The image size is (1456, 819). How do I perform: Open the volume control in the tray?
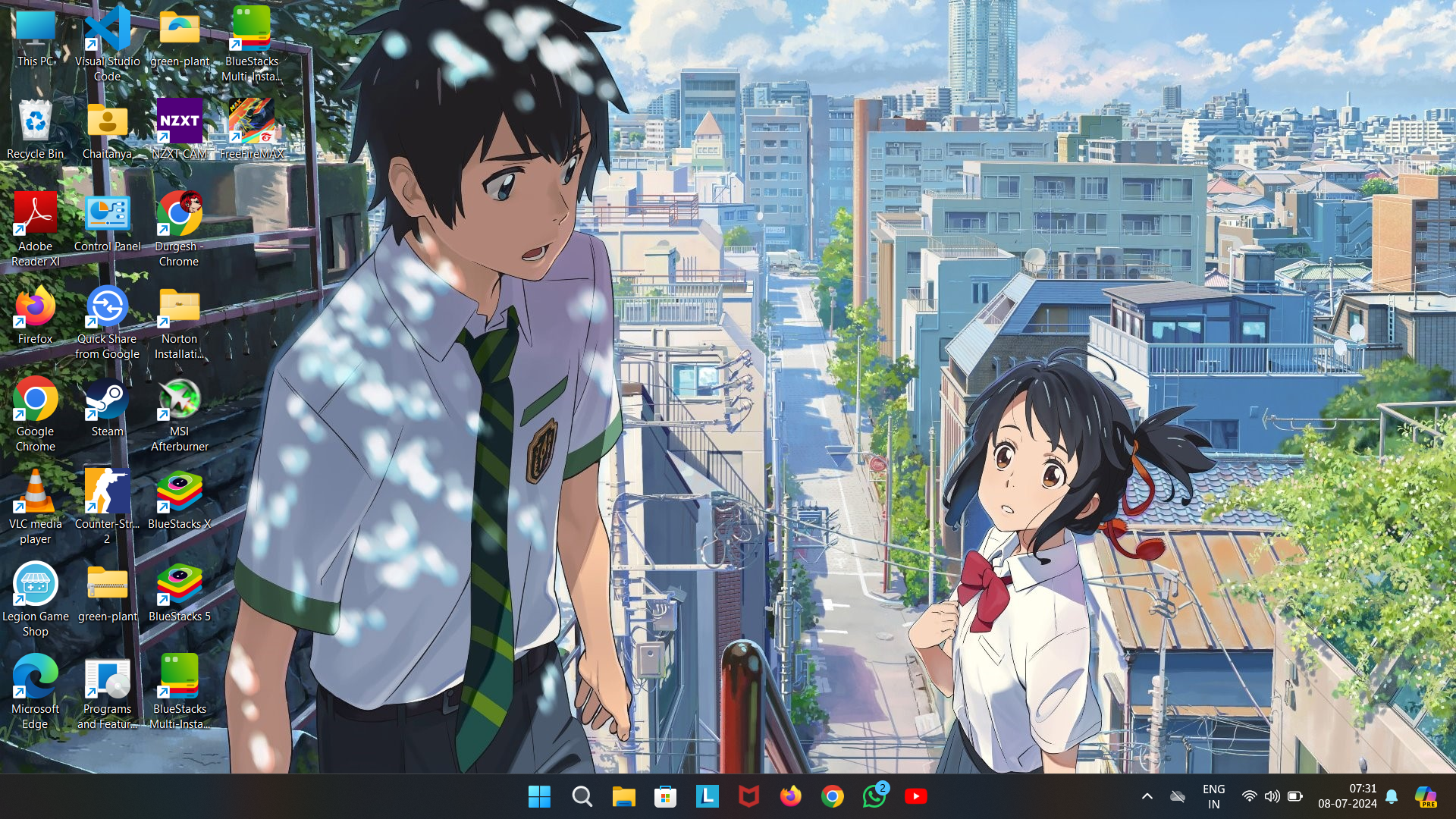[x=1272, y=796]
